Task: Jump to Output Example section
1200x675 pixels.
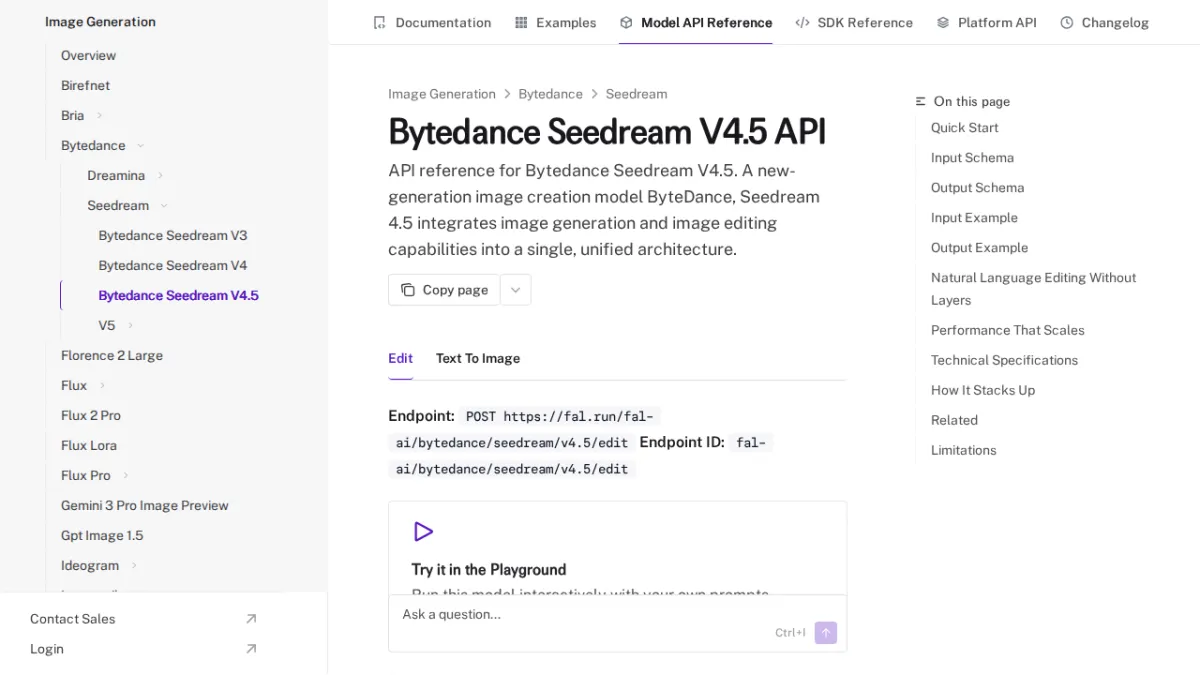Action: 979,248
